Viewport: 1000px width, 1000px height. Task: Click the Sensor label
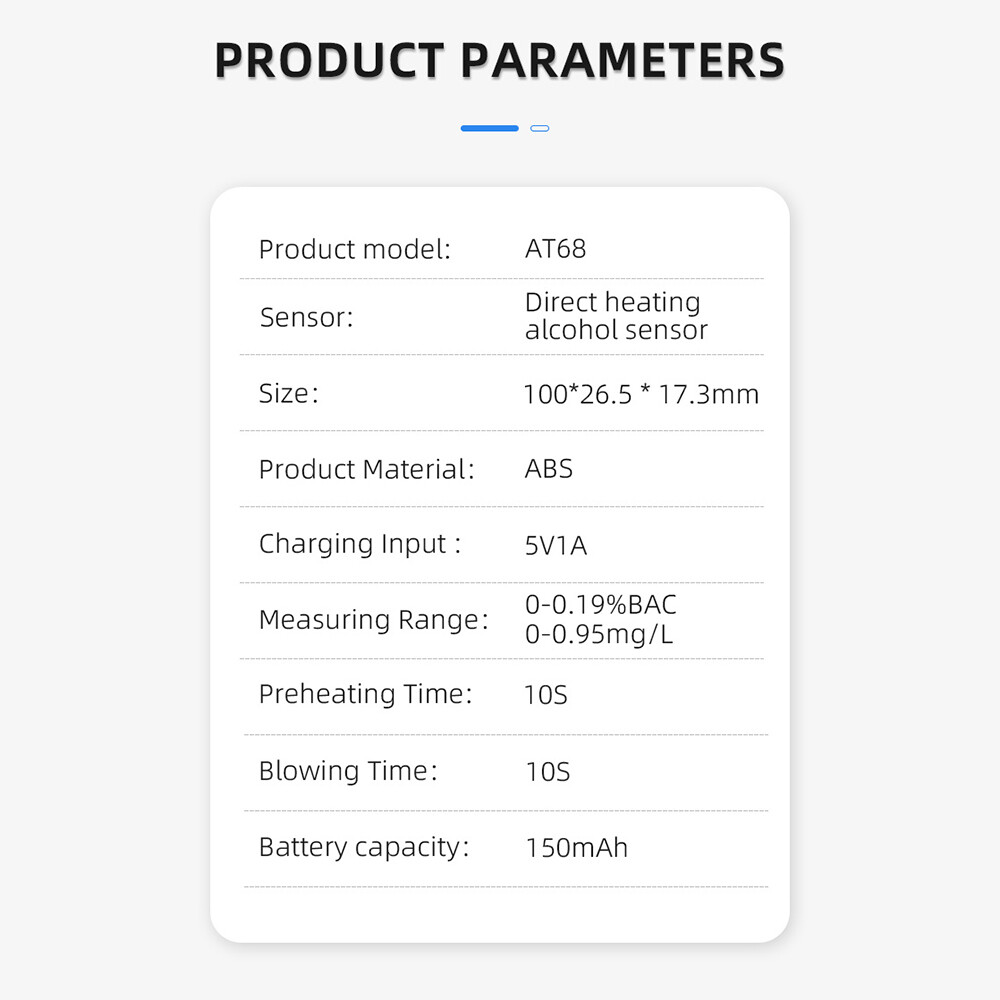tap(307, 318)
